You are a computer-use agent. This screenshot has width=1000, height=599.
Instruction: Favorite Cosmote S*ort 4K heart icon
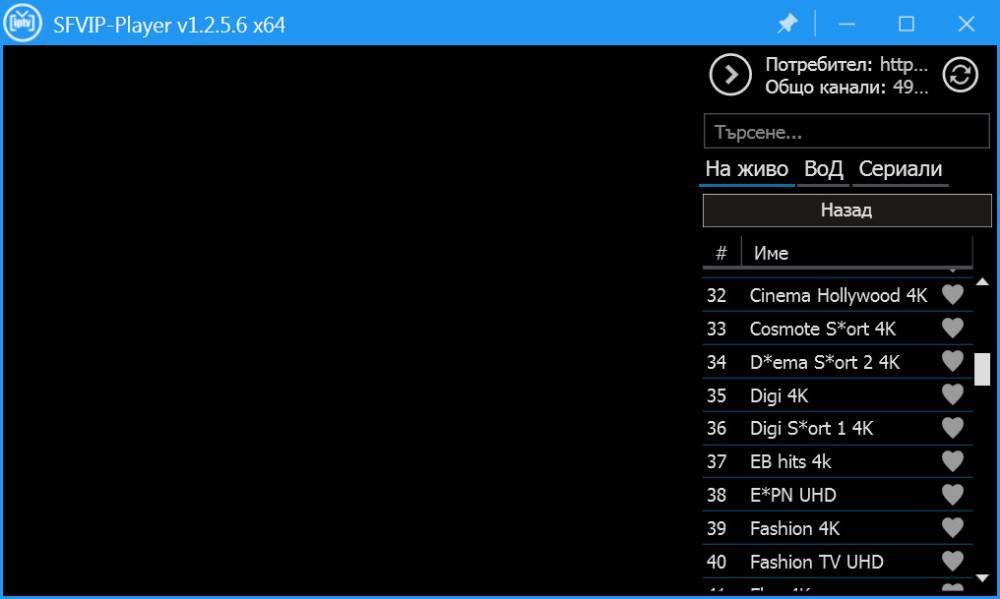[x=953, y=328]
